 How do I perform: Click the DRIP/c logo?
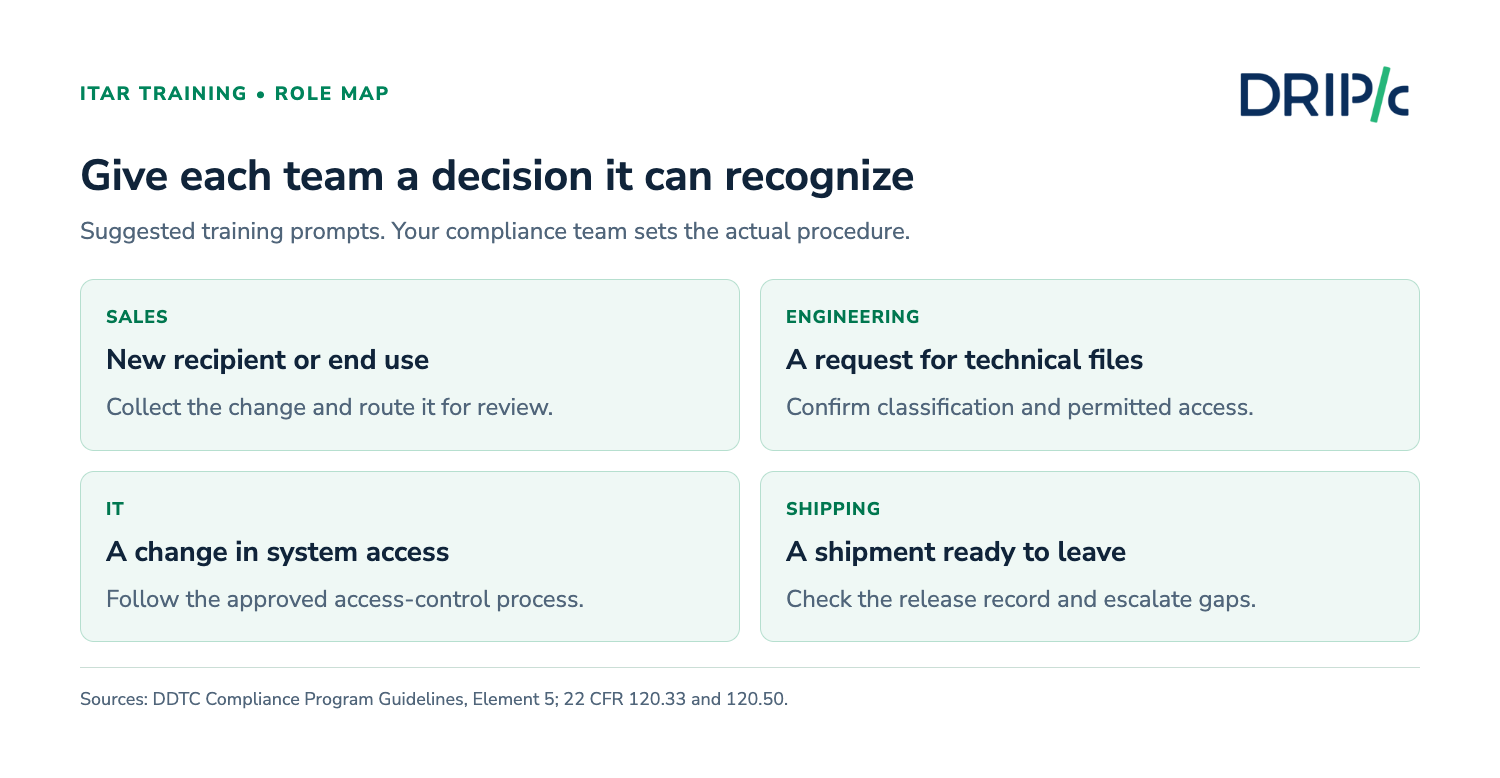1324,94
